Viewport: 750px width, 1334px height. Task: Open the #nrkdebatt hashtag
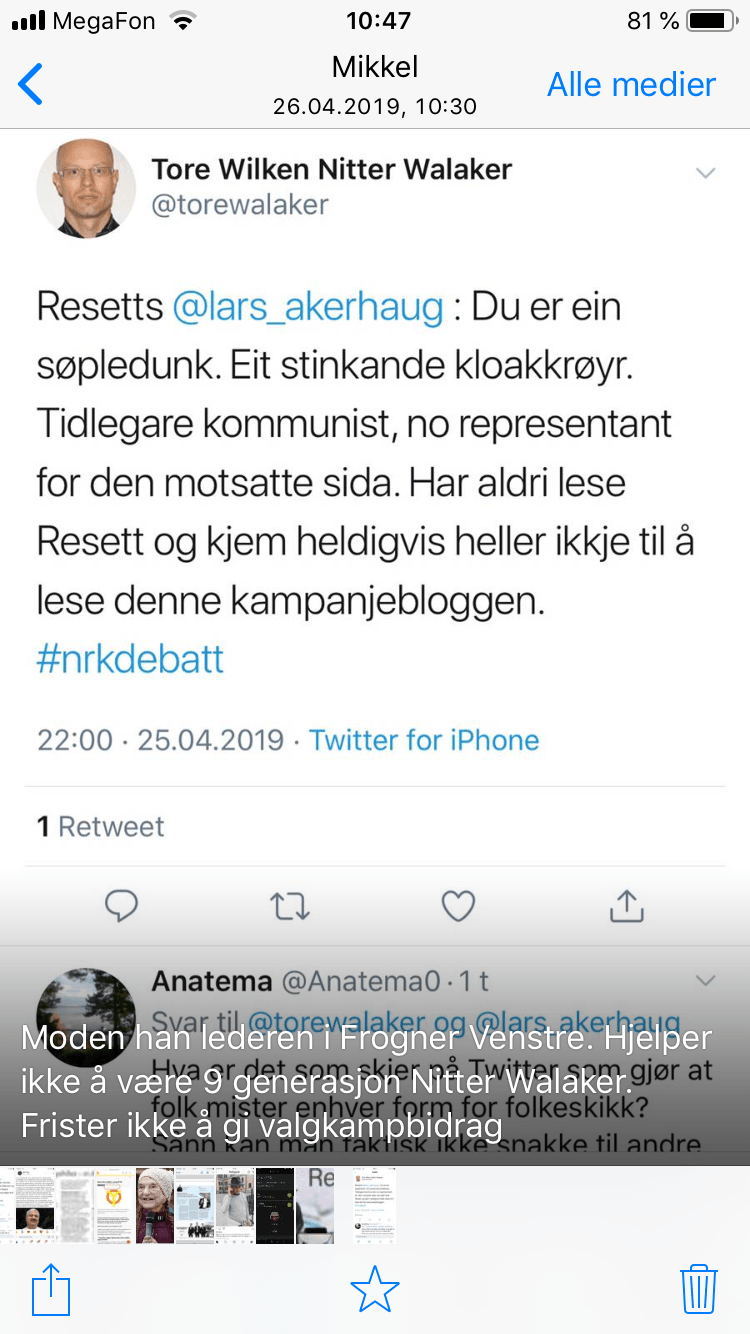(130, 660)
